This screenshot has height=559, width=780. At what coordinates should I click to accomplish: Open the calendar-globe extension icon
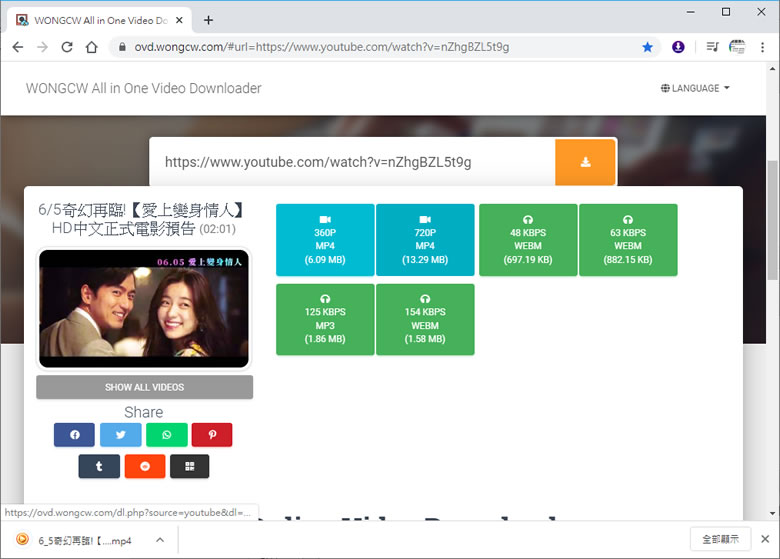pyautogui.click(x=737, y=47)
